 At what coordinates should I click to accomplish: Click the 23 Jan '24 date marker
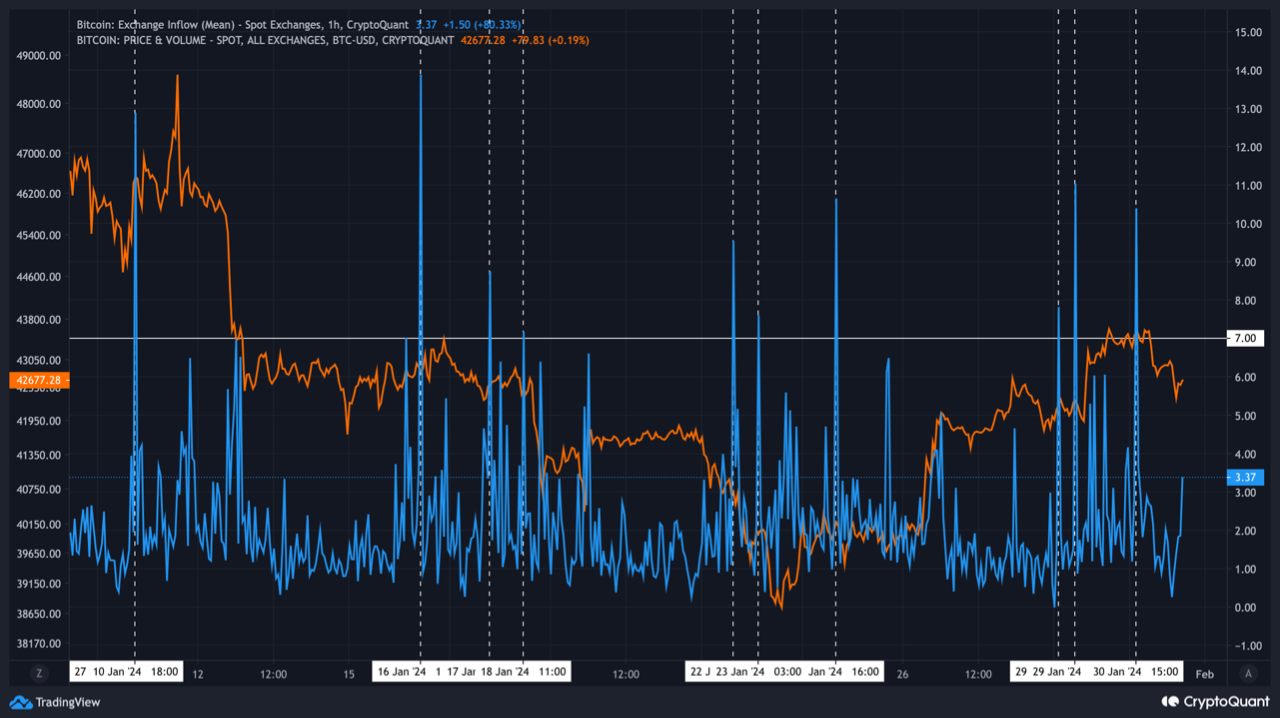pyautogui.click(x=741, y=672)
